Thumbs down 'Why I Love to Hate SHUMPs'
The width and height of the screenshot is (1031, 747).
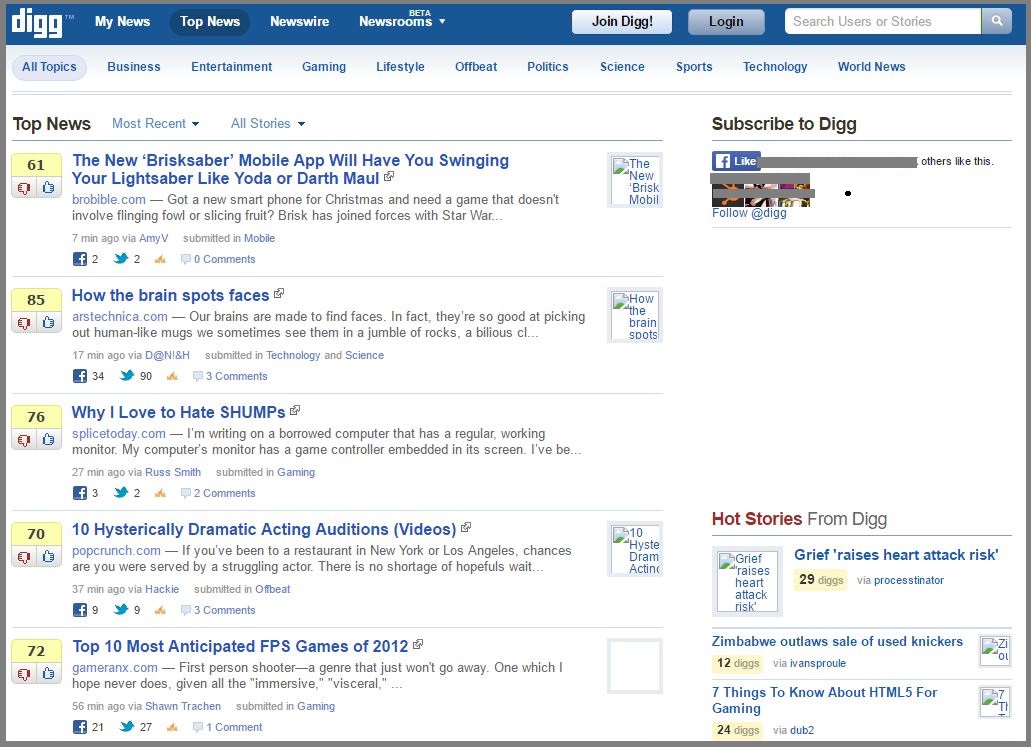click(24, 440)
